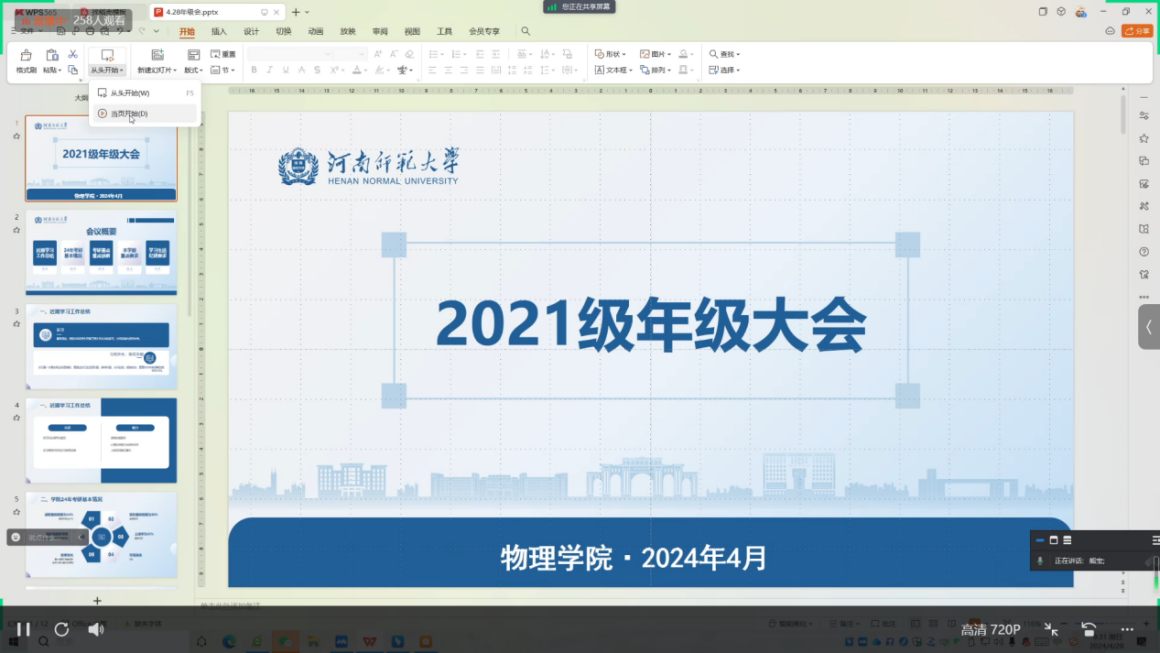The width and height of the screenshot is (1160, 653).
Task: Click the orange Share (分享) button
Action: coord(1138,31)
